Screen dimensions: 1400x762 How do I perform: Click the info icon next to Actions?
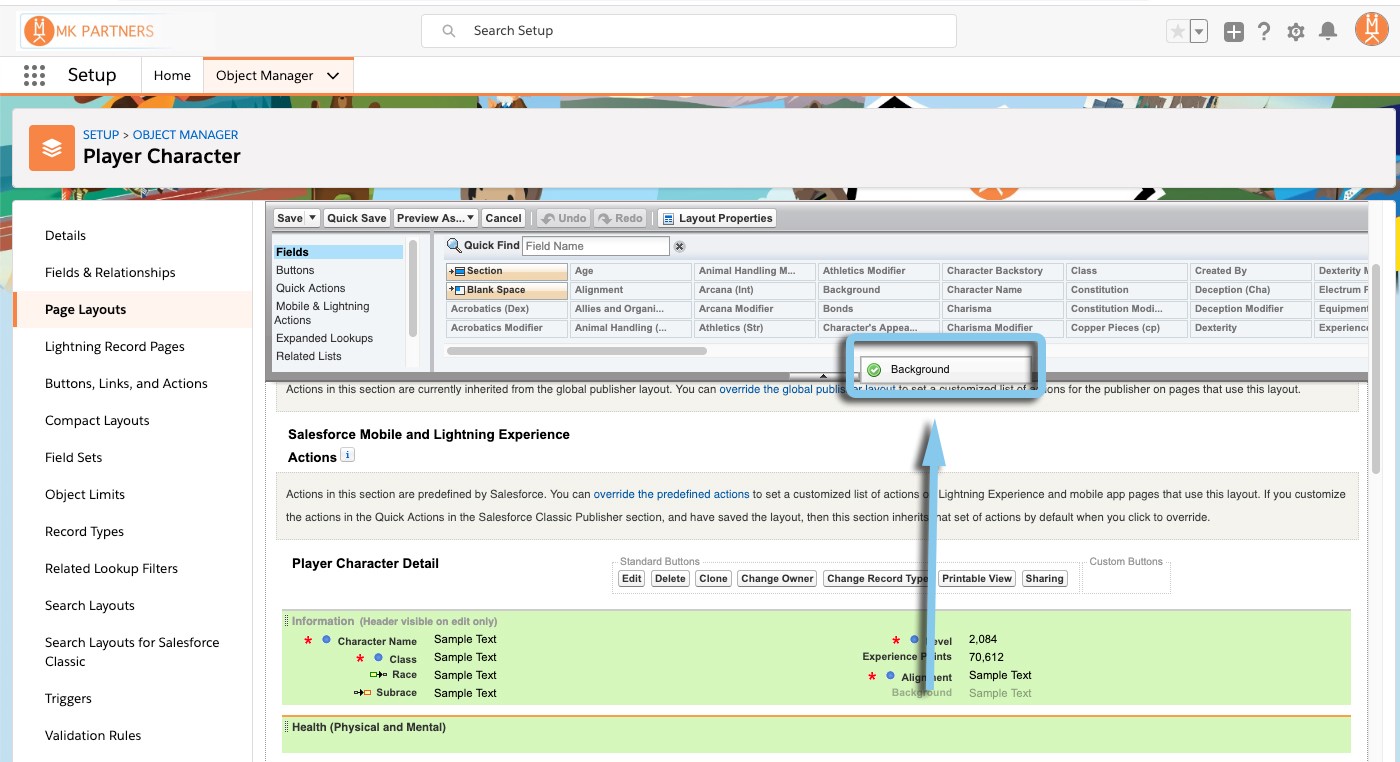(348, 455)
